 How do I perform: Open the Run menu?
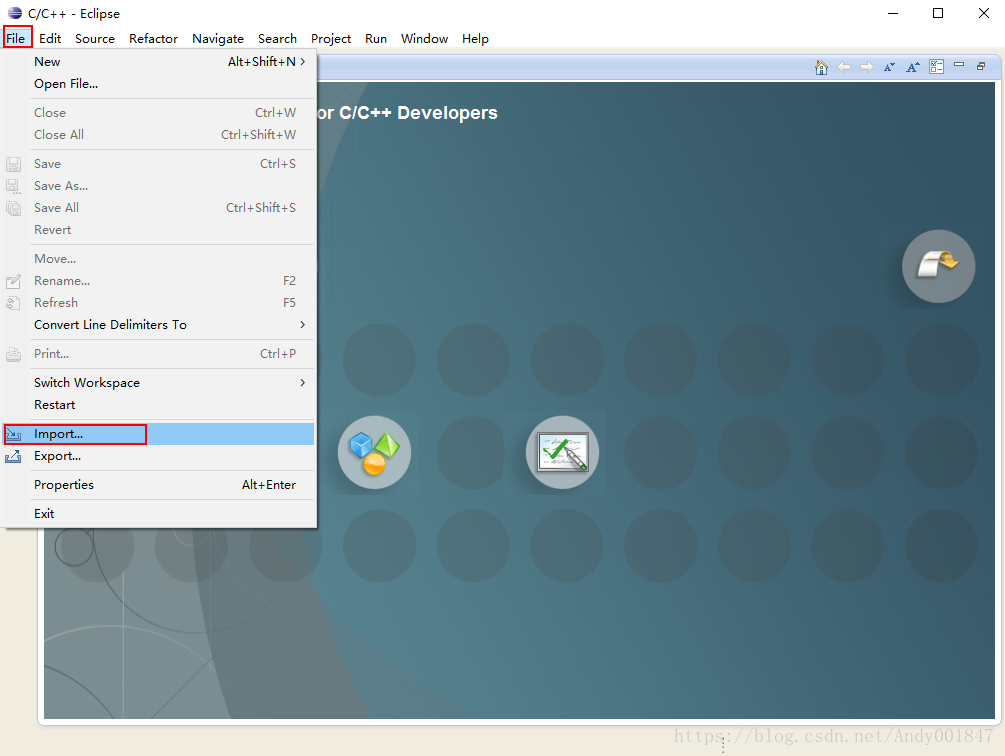376,38
